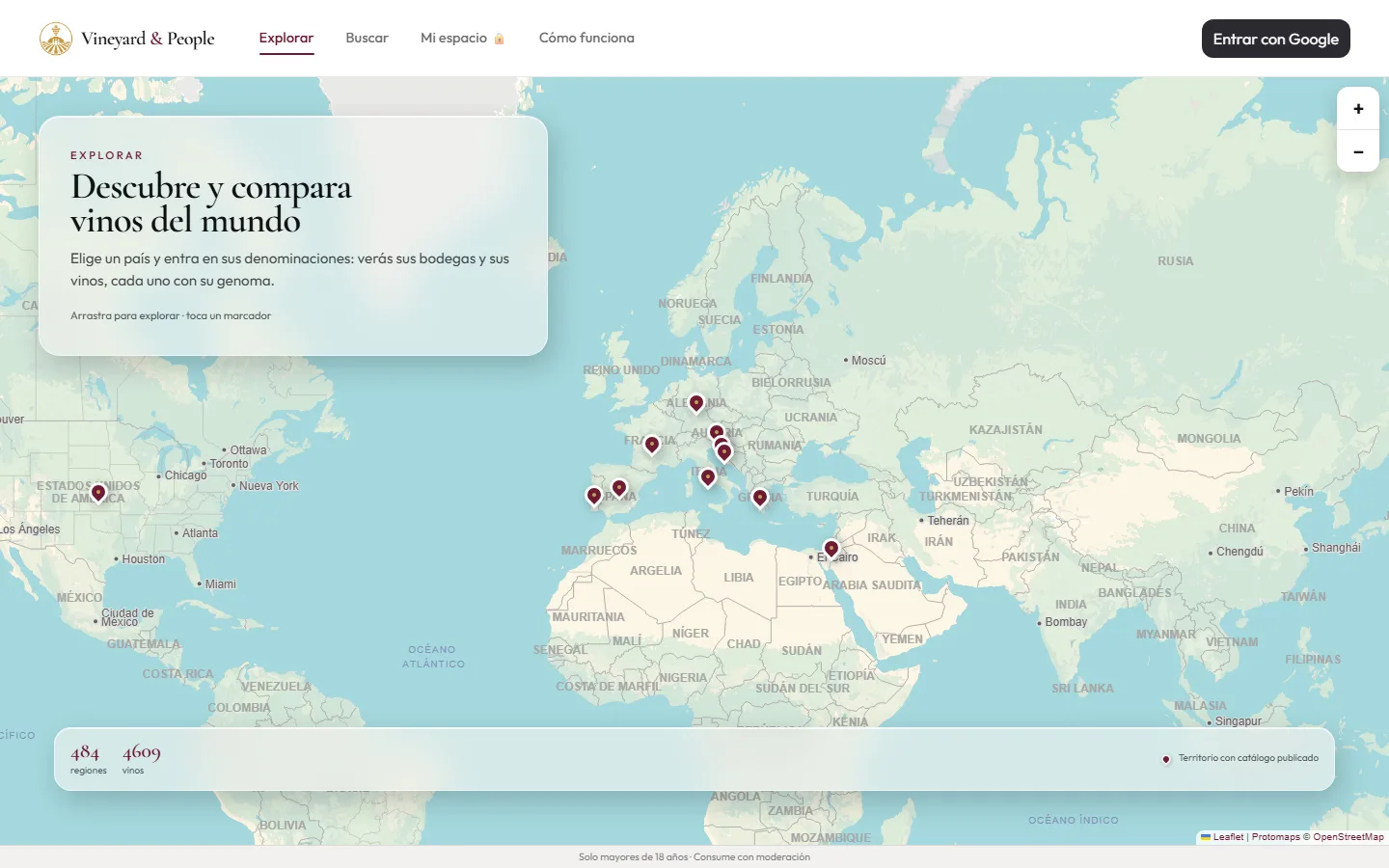Click the Pekín city label on map
1389x868 pixels.
(1295, 492)
